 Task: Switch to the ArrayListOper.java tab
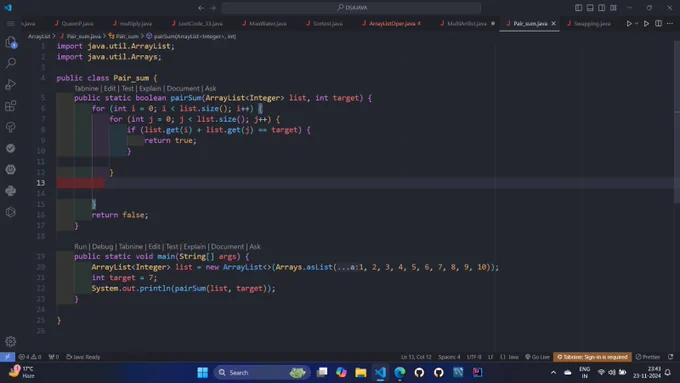point(392,23)
